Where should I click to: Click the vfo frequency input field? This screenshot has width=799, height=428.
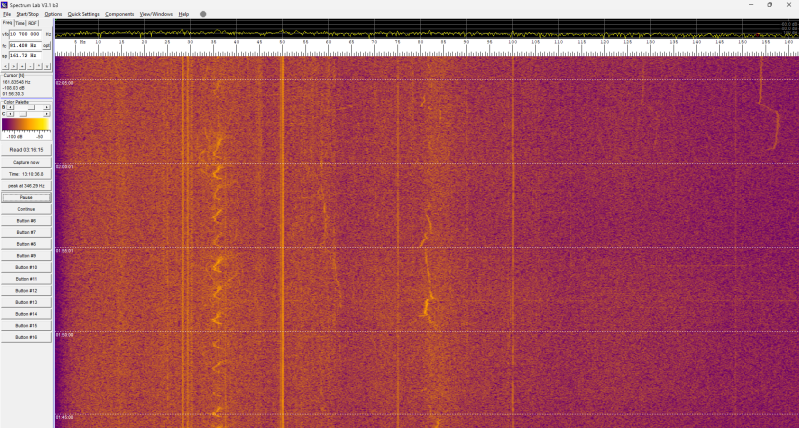27,34
